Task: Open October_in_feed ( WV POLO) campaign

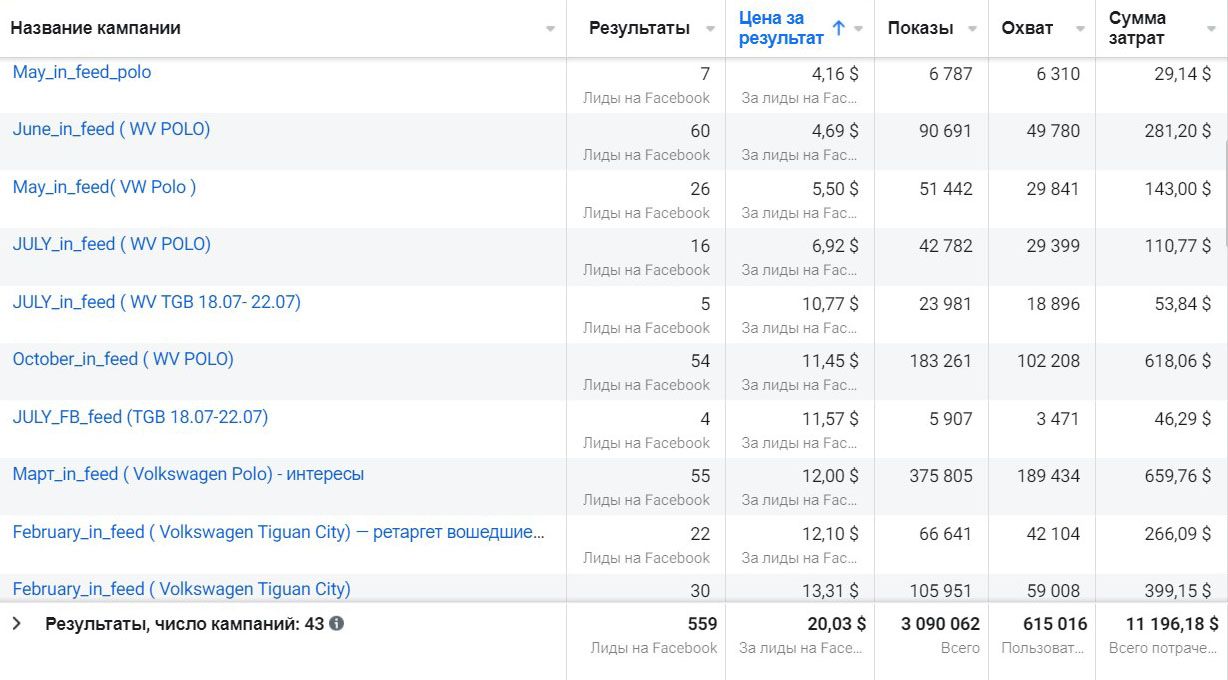Action: (123, 359)
